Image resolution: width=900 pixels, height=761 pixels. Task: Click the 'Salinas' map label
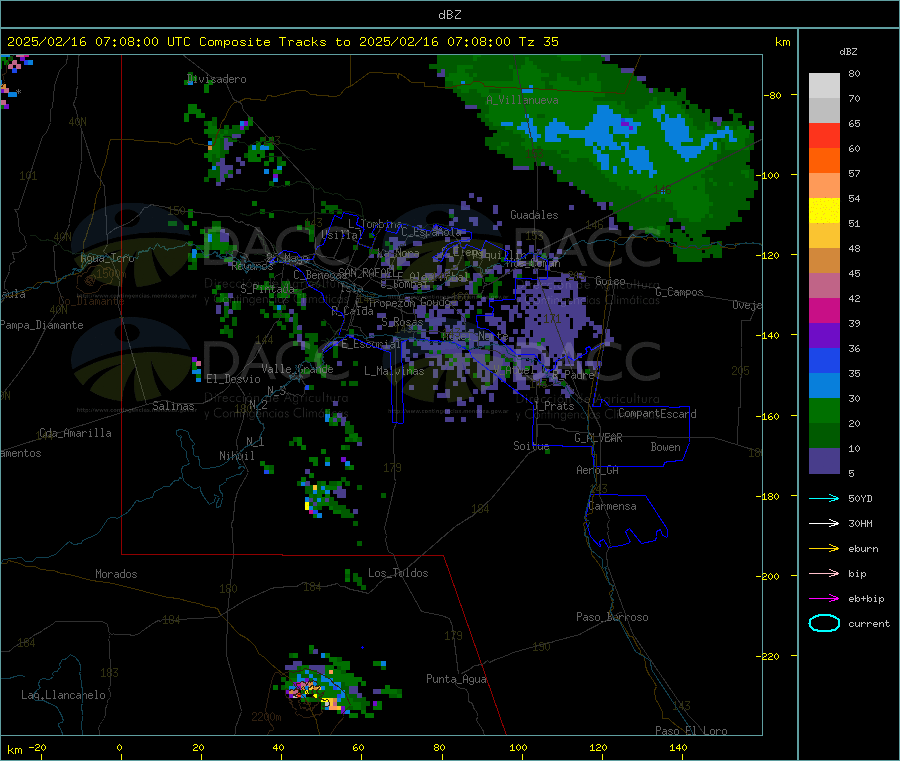pos(173,406)
